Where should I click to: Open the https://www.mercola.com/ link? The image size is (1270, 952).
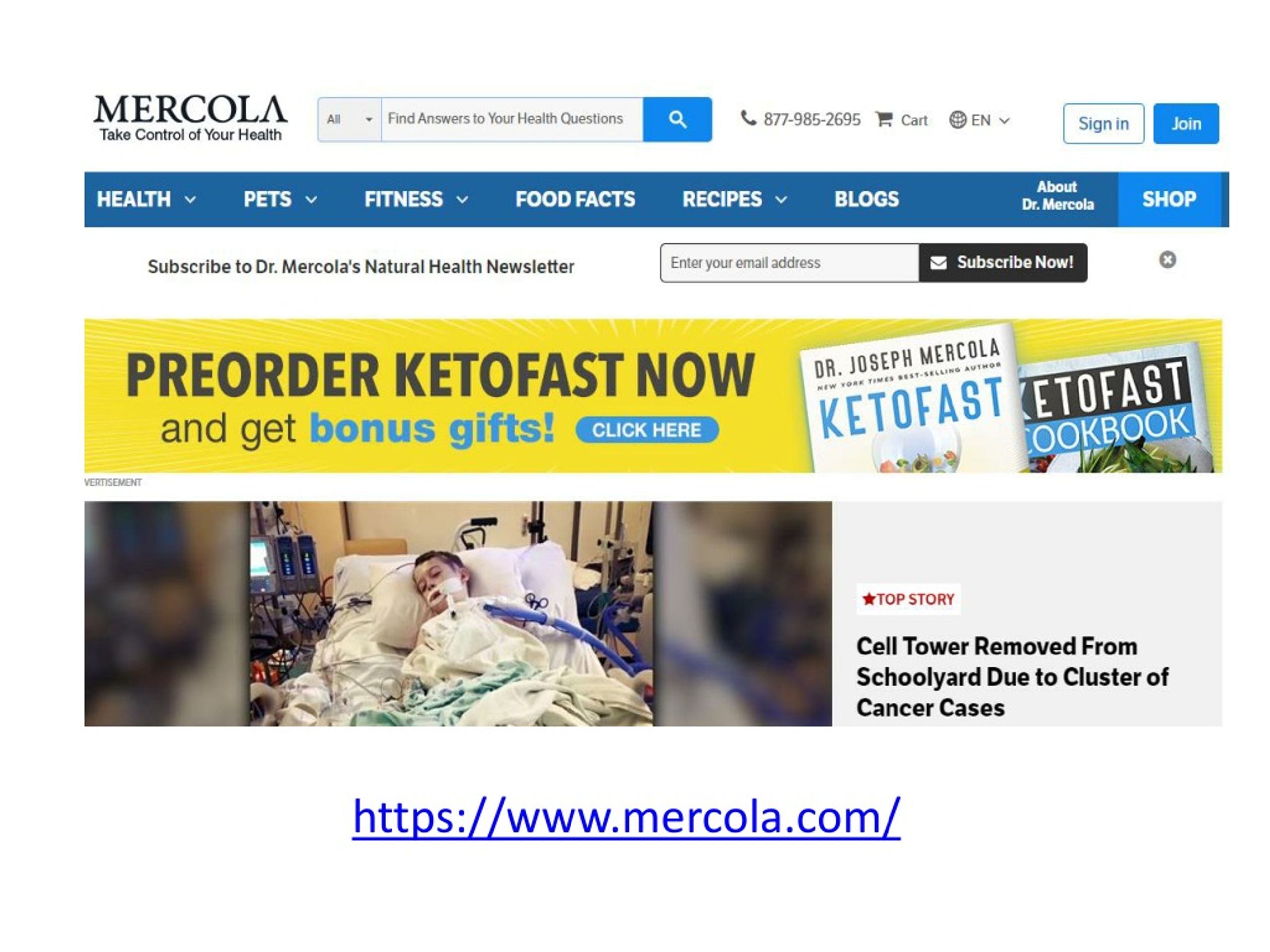pos(627,817)
